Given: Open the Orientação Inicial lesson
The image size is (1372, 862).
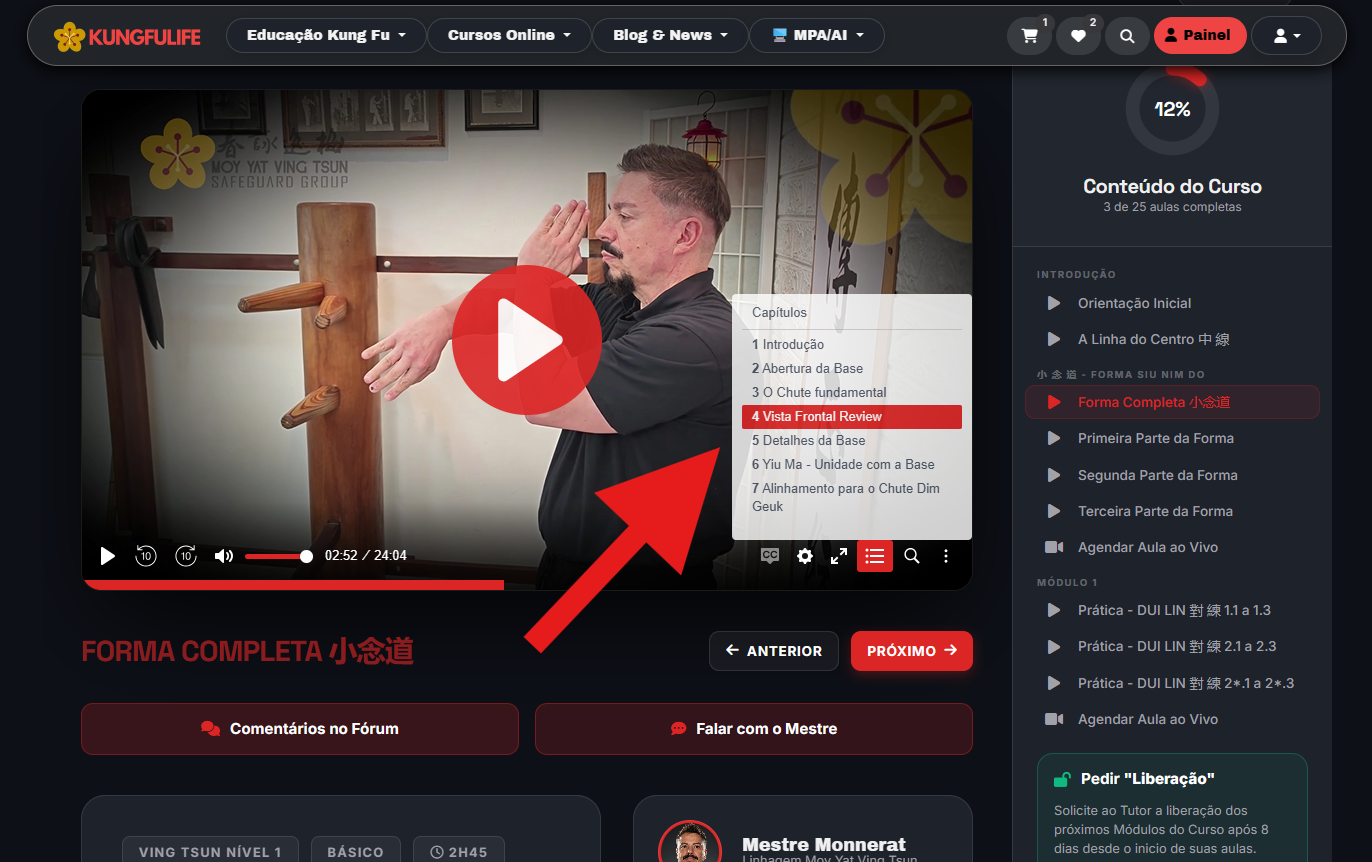Looking at the screenshot, I should (x=1172, y=303).
